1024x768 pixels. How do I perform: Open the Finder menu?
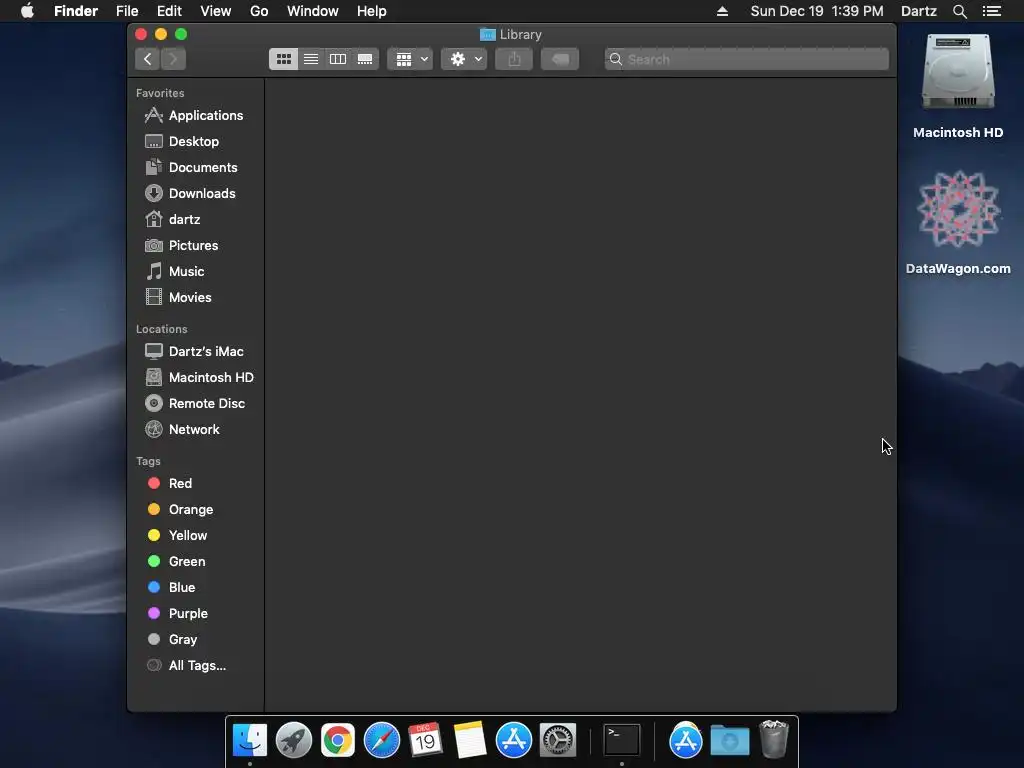click(76, 11)
